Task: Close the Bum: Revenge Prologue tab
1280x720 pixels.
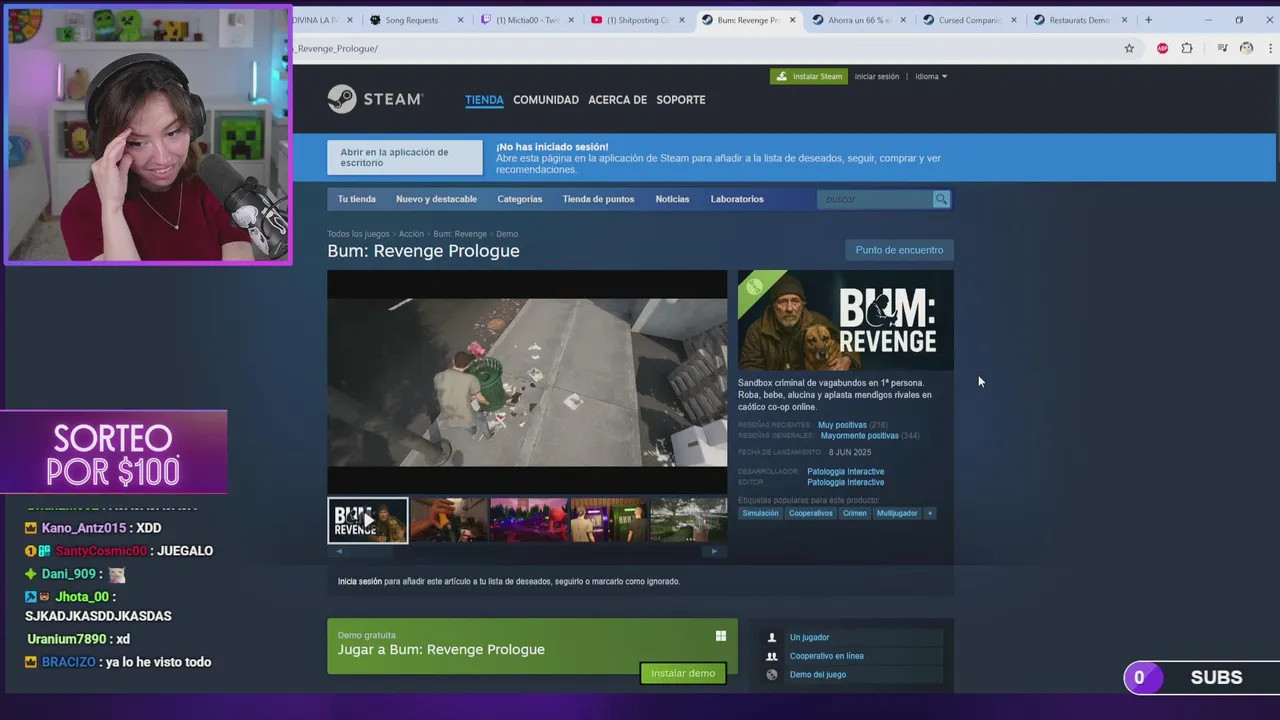Action: 793,20
